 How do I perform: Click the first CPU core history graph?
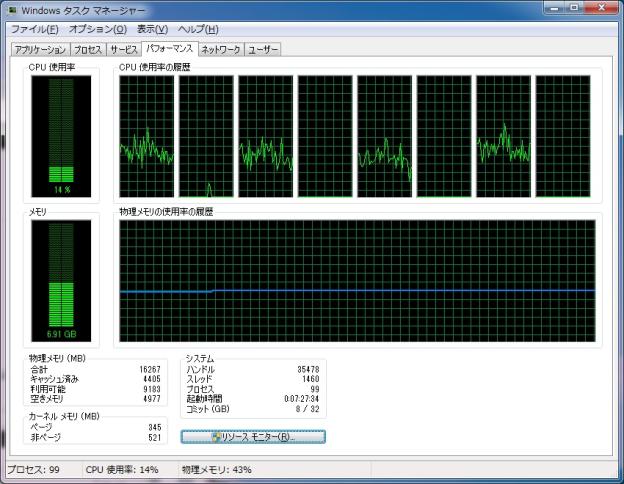[147, 136]
